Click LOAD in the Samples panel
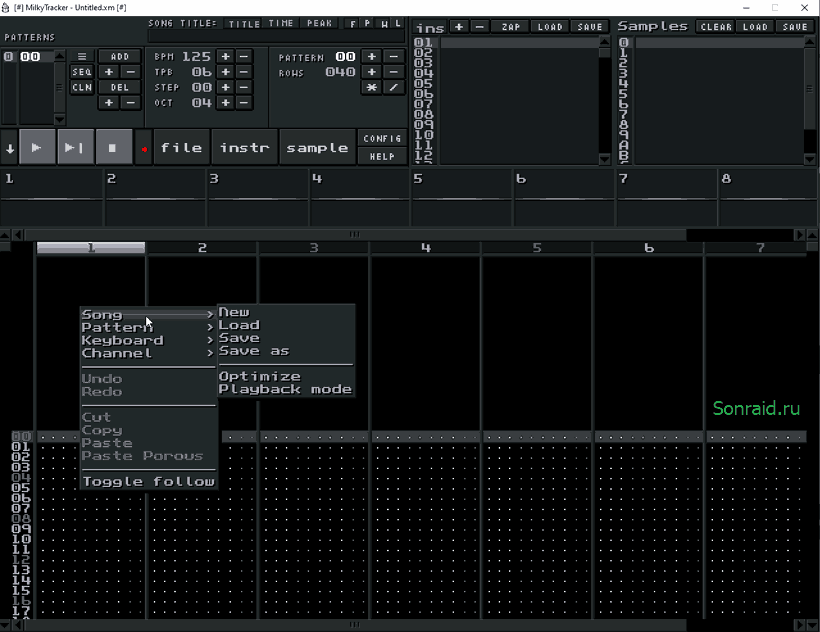This screenshot has width=820, height=632. [755, 27]
